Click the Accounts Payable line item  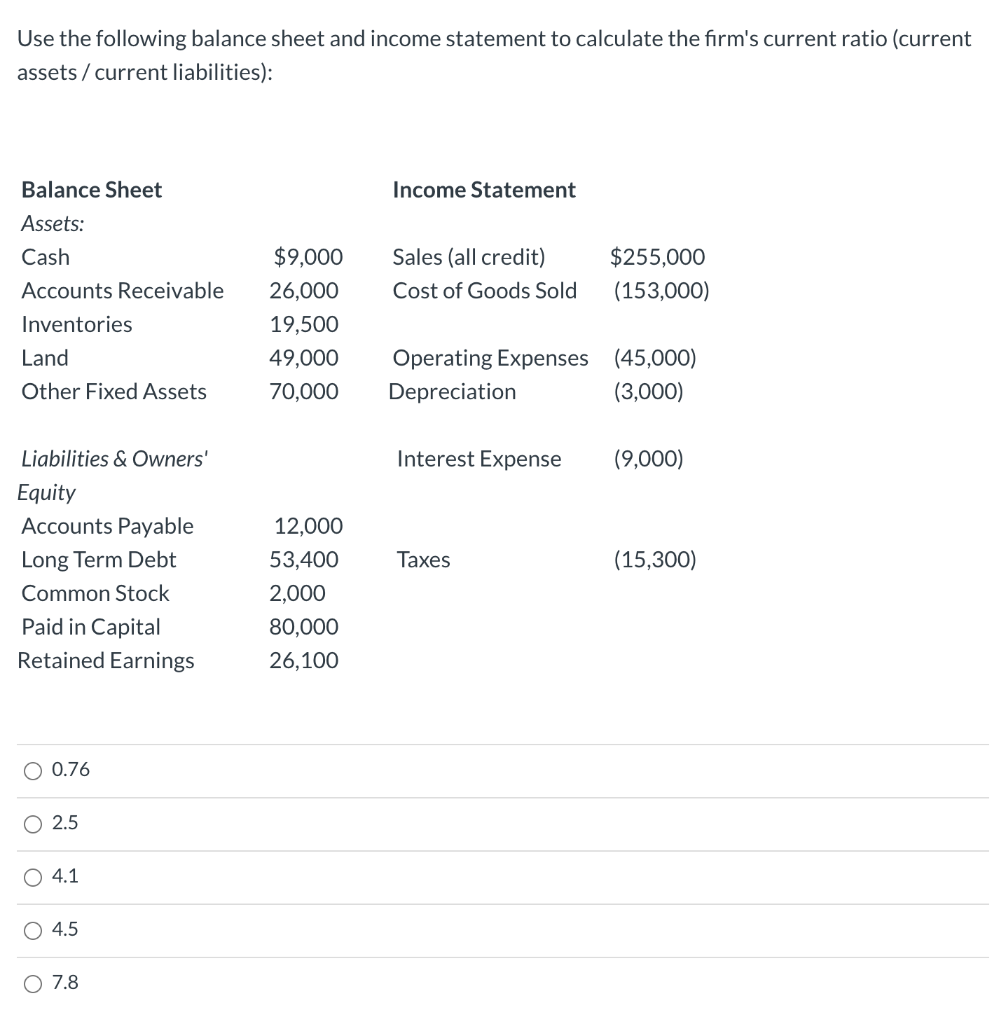coord(107,526)
